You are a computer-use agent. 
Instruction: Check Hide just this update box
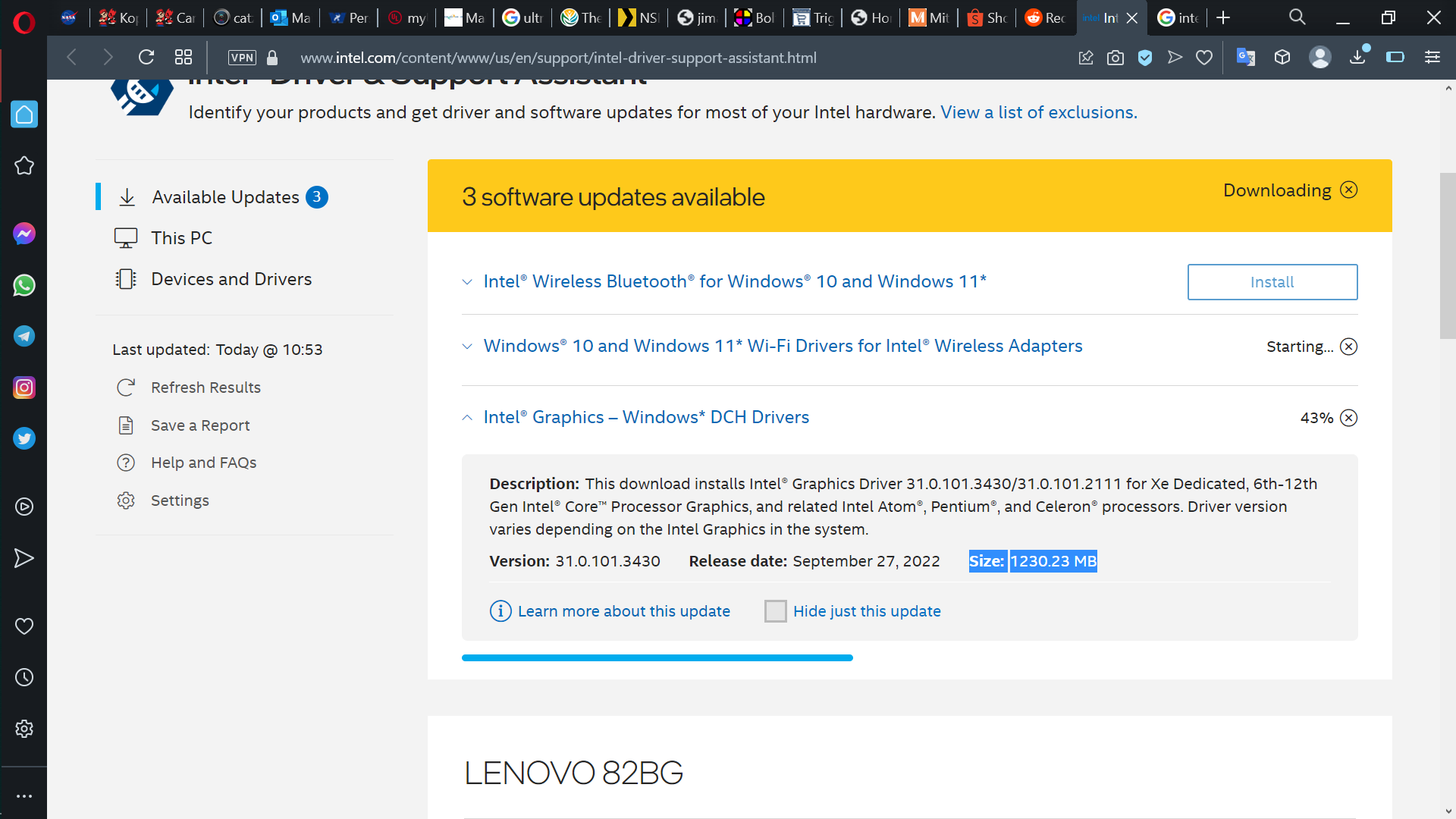click(776, 611)
